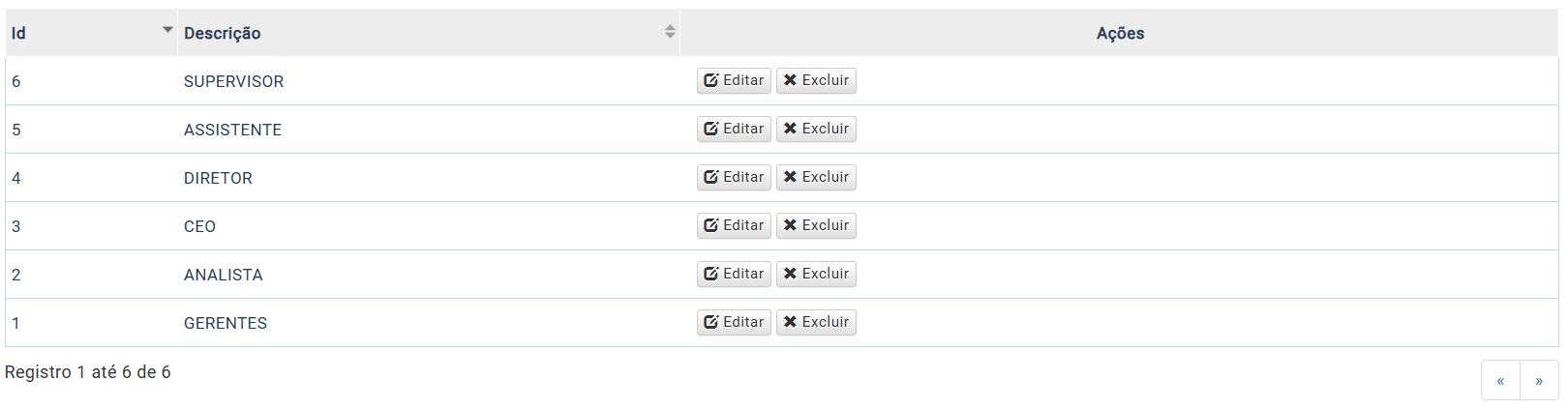Open the Editar button for CEO

tap(734, 225)
